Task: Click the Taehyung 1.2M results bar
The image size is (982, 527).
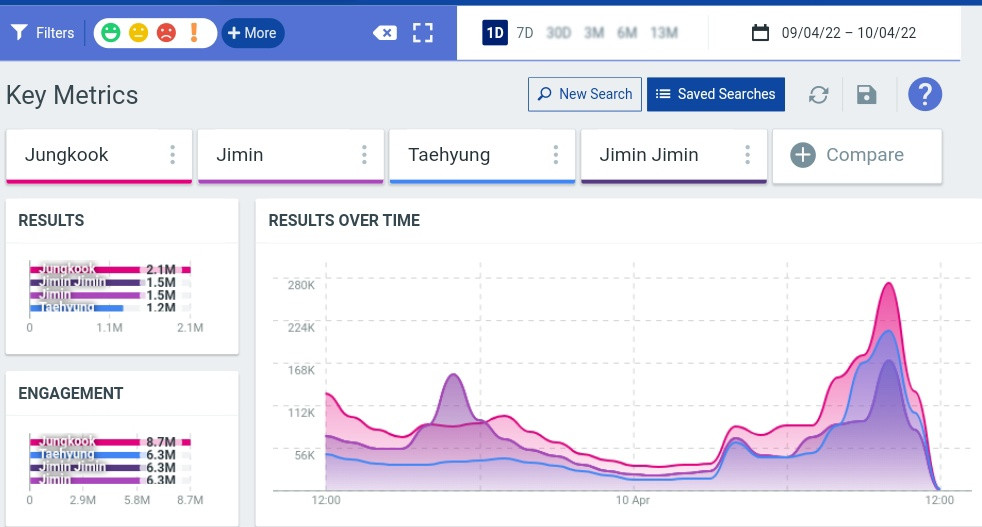Action: pos(76,308)
